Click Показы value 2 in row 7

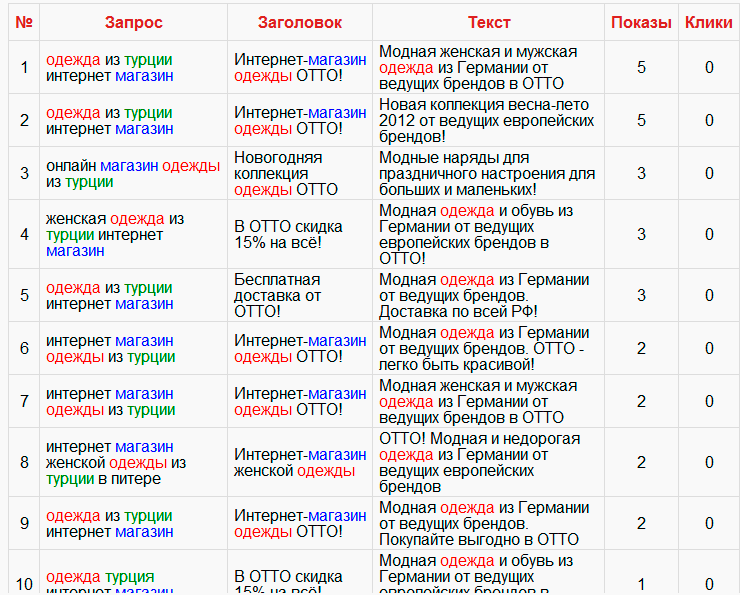coord(641,401)
